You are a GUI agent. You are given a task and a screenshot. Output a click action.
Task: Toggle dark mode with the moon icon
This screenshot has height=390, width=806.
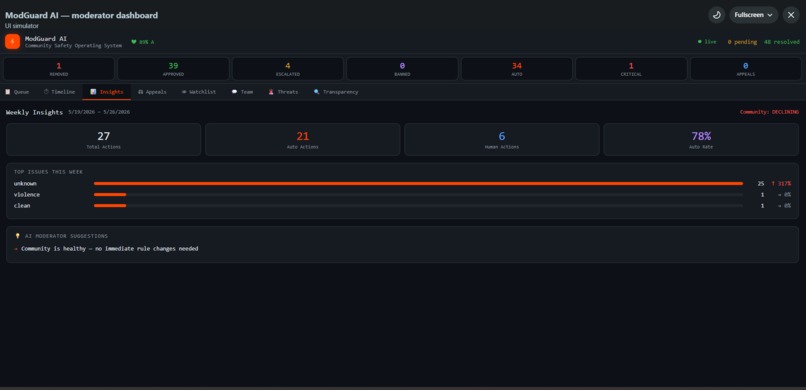[x=717, y=15]
